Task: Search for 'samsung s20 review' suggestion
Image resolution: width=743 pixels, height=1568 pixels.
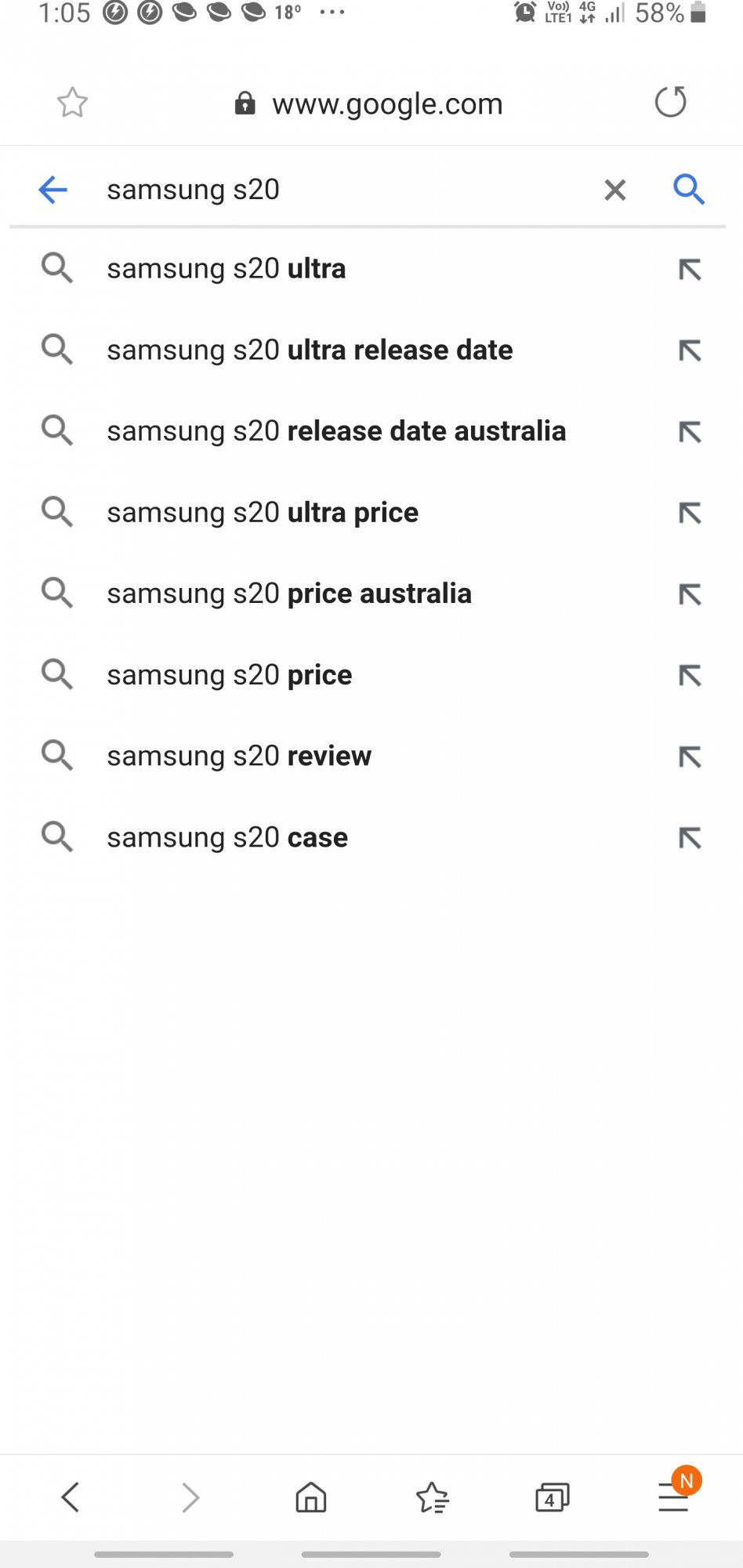Action: click(x=239, y=757)
